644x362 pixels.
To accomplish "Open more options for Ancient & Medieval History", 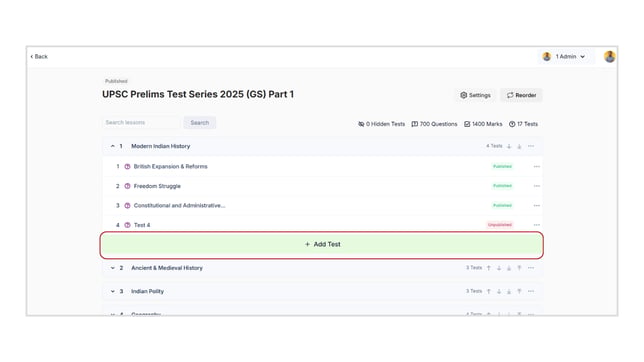I will coord(531,268).
